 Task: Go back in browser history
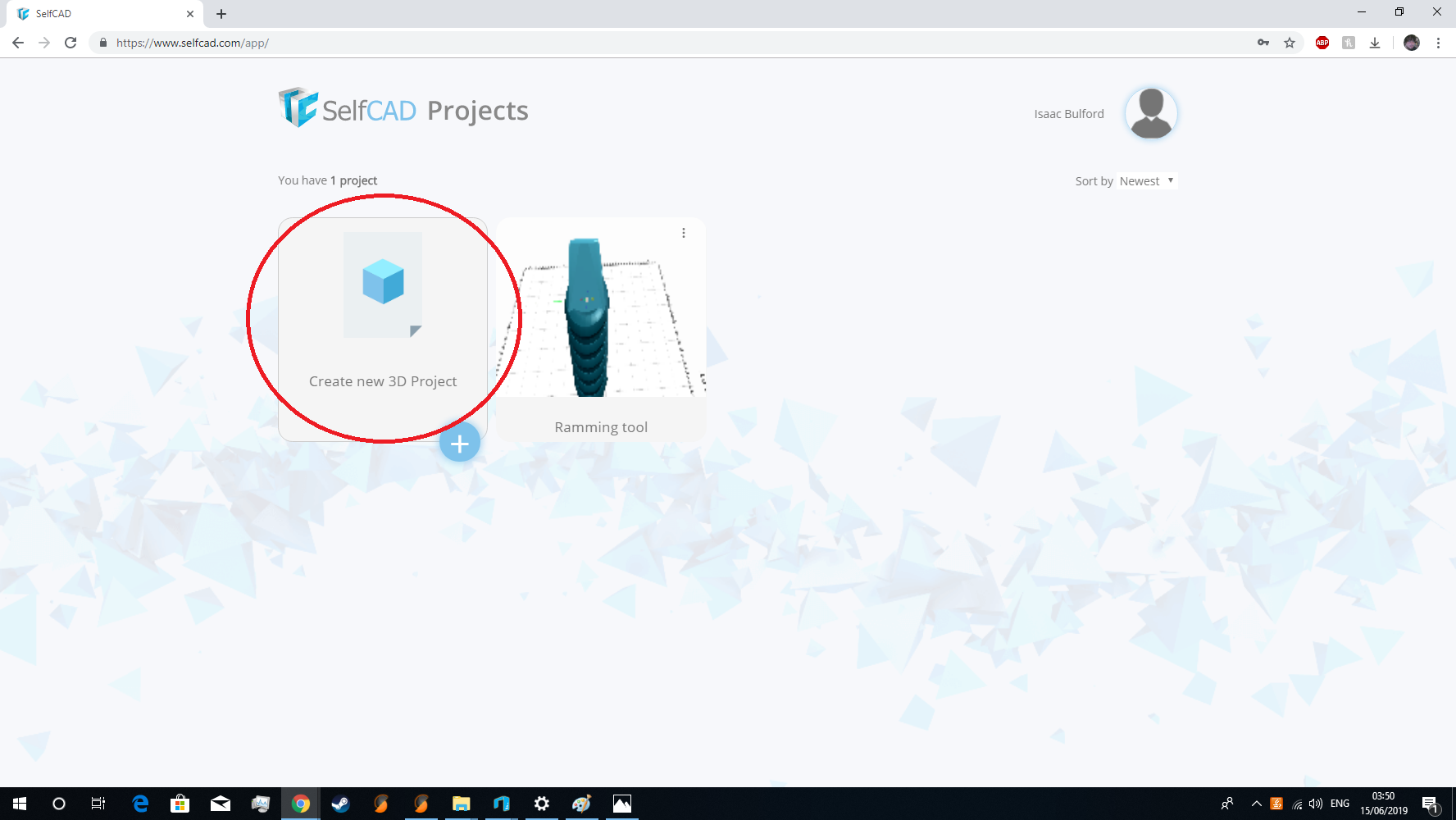18,43
